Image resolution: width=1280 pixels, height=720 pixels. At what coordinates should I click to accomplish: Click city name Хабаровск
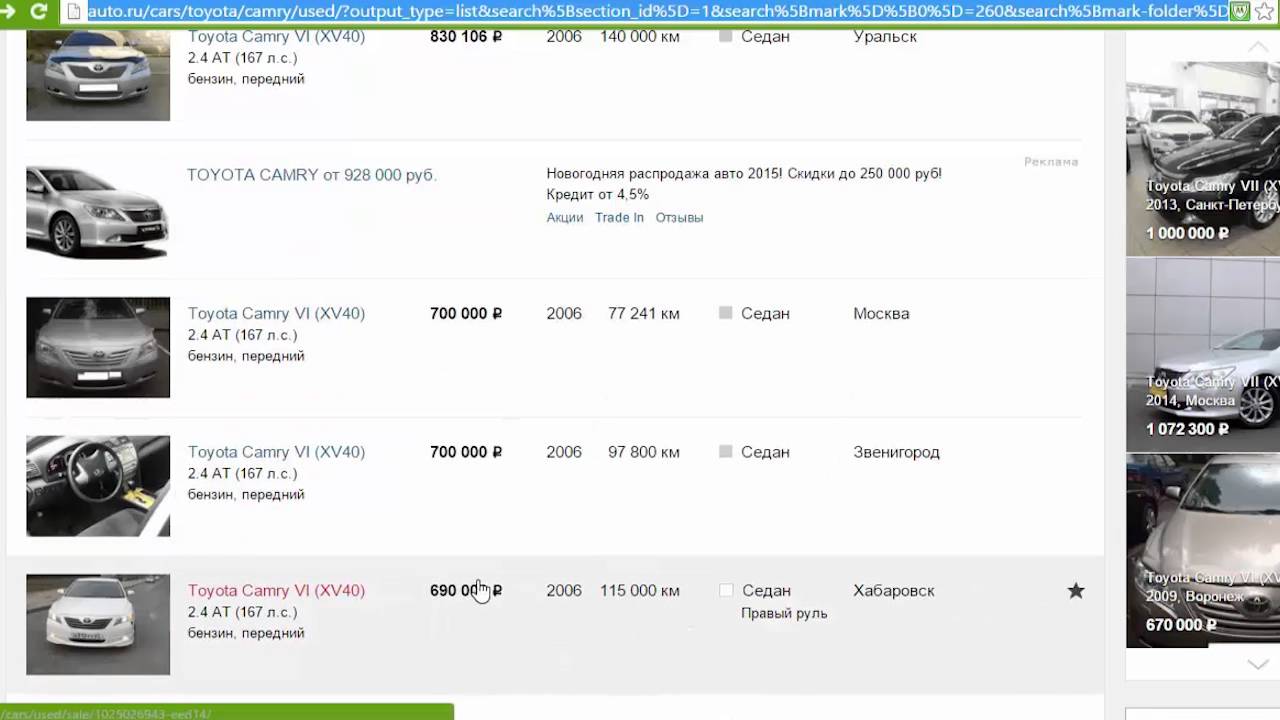[x=894, y=591]
